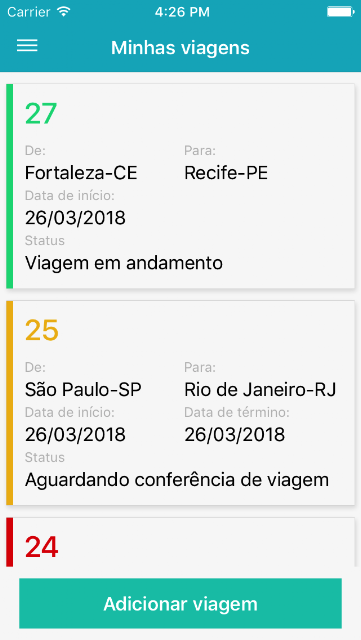
Task: Select the red status bar of trip 24
Action: pyautogui.click(x=9, y=542)
